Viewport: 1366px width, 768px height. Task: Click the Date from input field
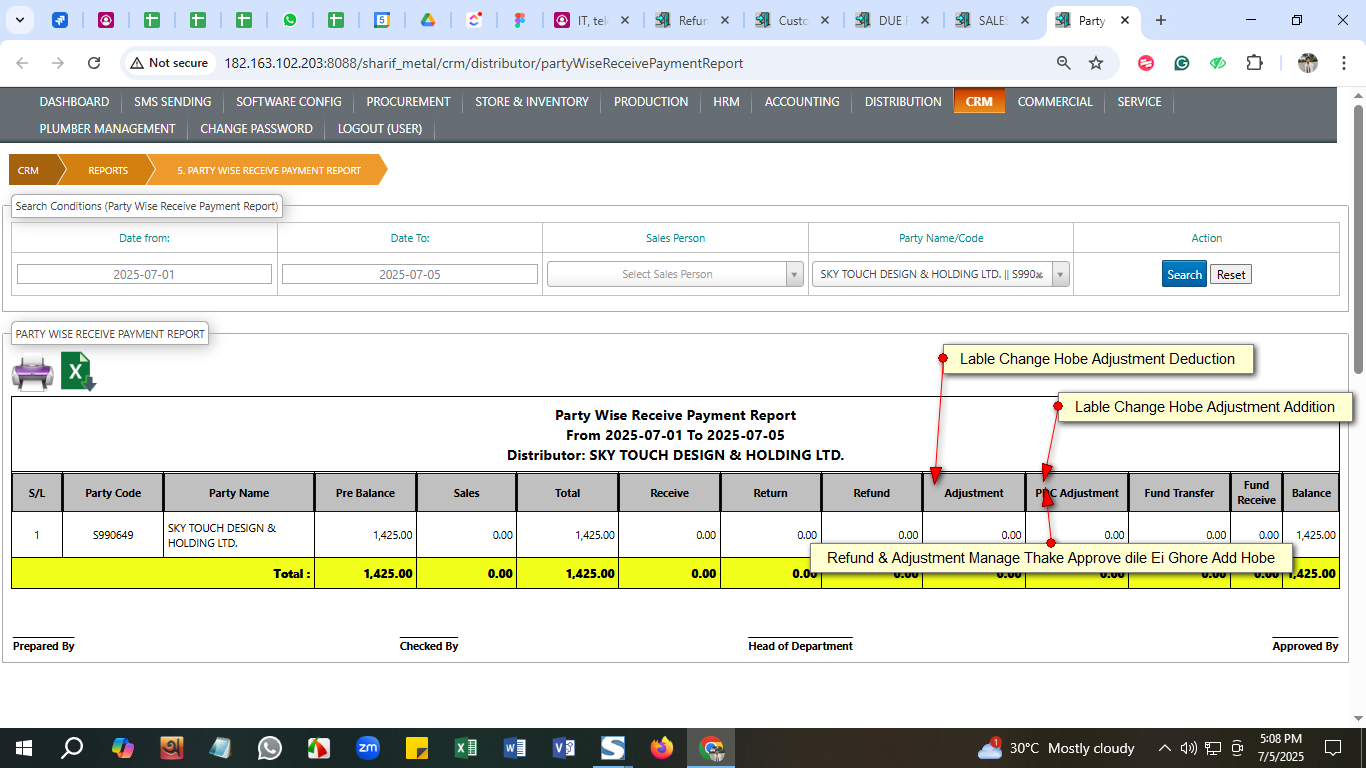[144, 274]
